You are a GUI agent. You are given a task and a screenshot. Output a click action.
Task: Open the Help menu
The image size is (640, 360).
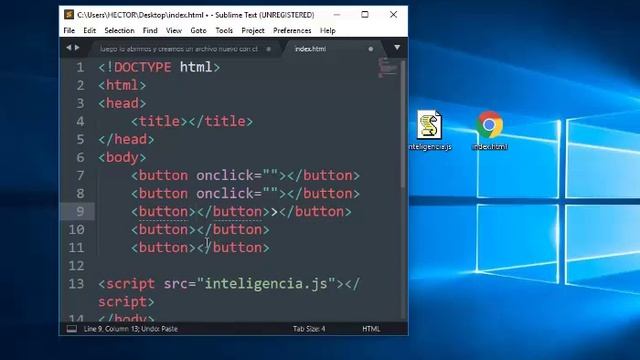[x=328, y=31]
